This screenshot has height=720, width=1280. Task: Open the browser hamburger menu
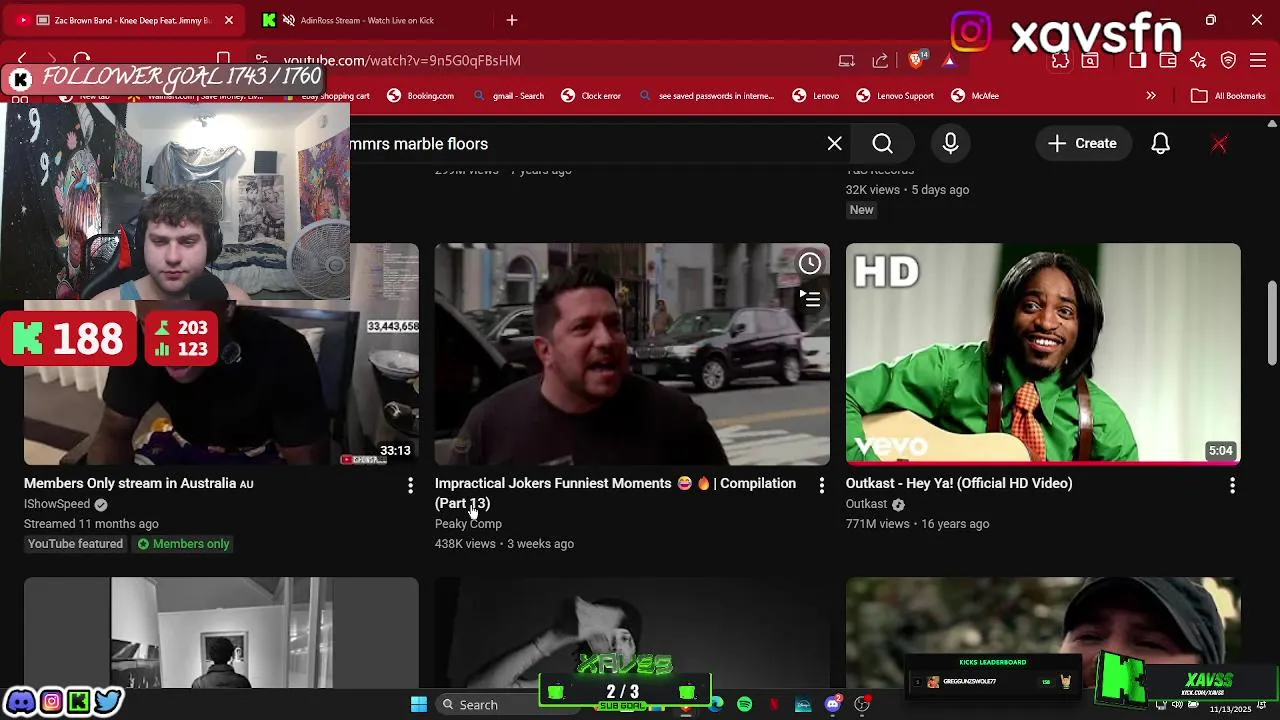1259,61
